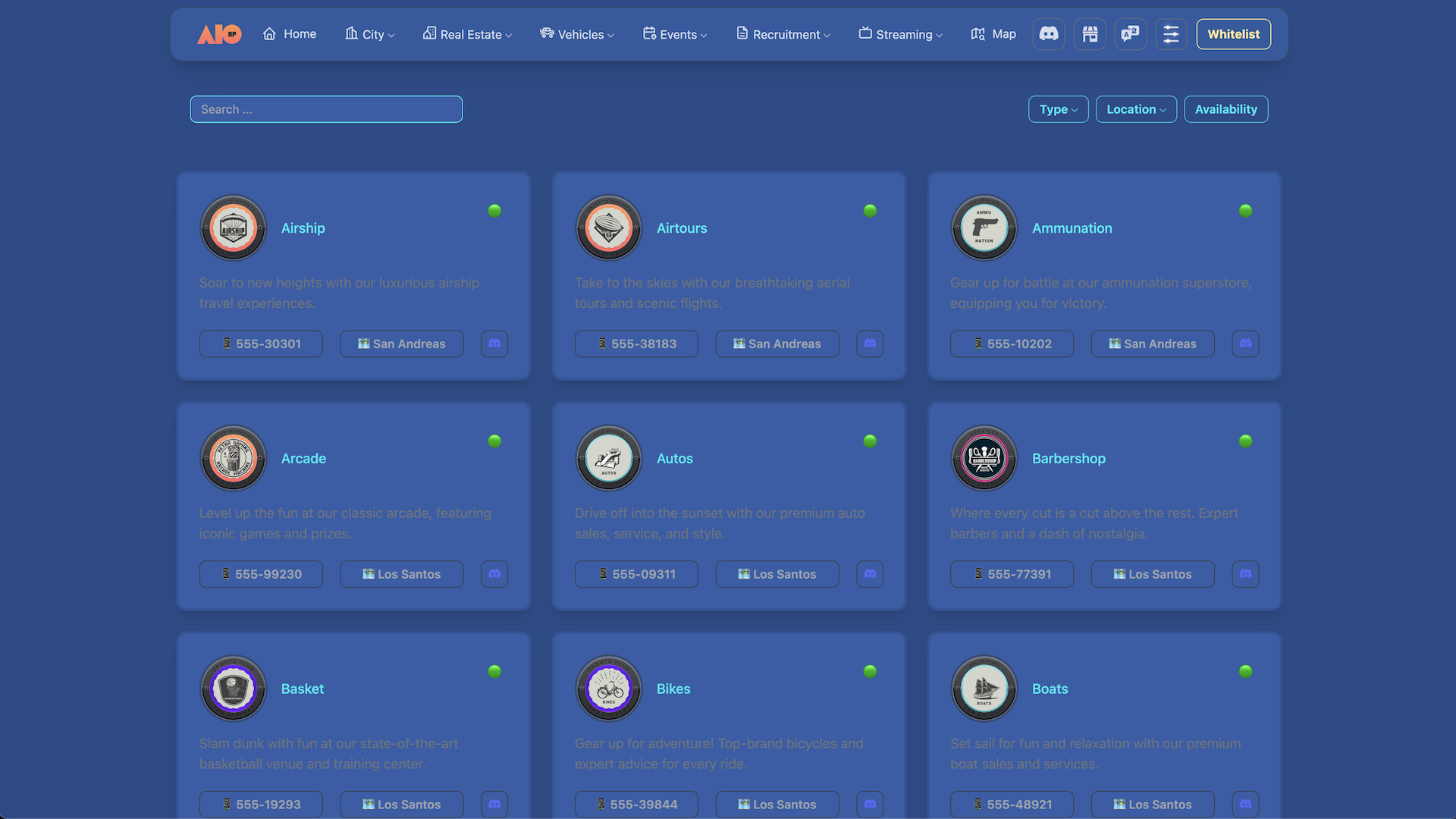Open Discord link on Airship card
Screen dimensions: 1456x819
494,344
